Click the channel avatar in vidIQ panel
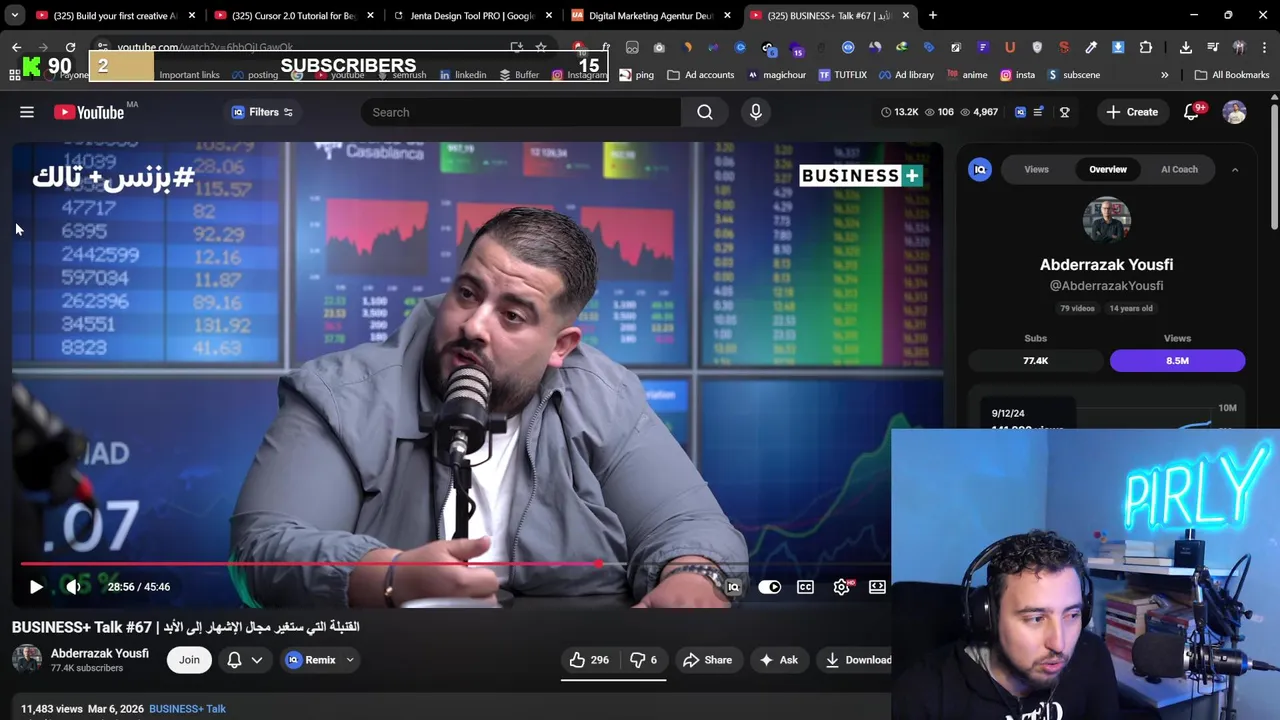 tap(1106, 220)
